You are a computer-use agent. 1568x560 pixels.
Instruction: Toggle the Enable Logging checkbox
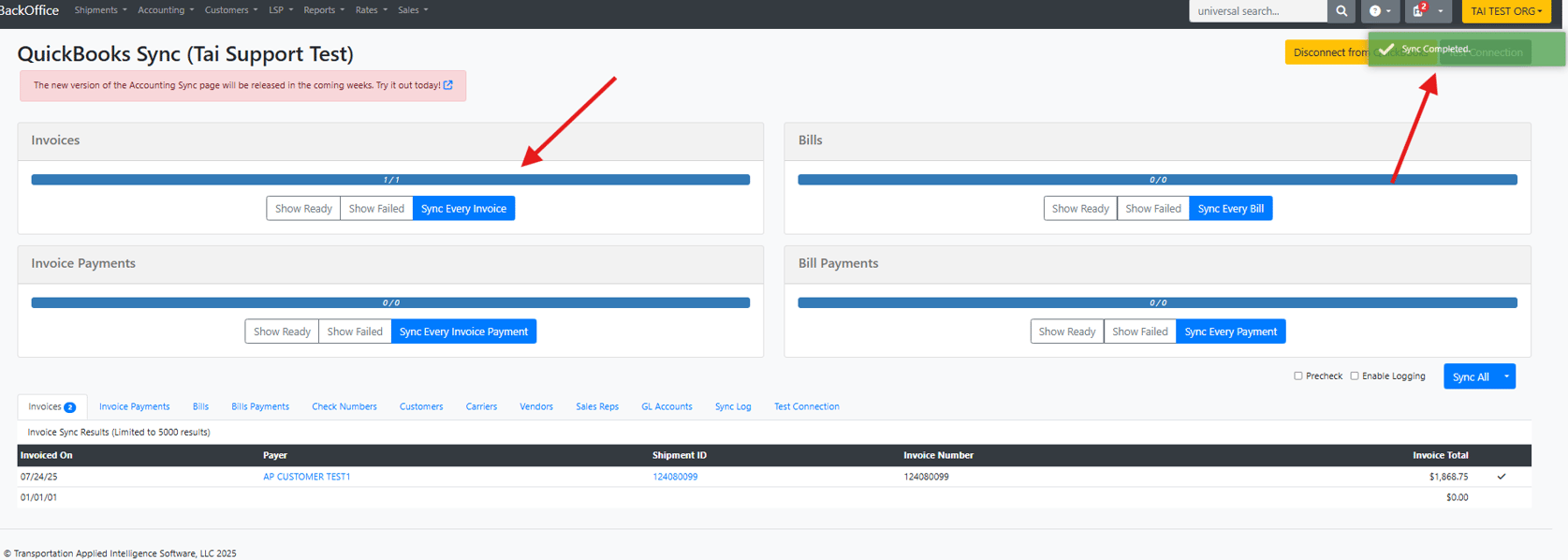(x=1354, y=376)
